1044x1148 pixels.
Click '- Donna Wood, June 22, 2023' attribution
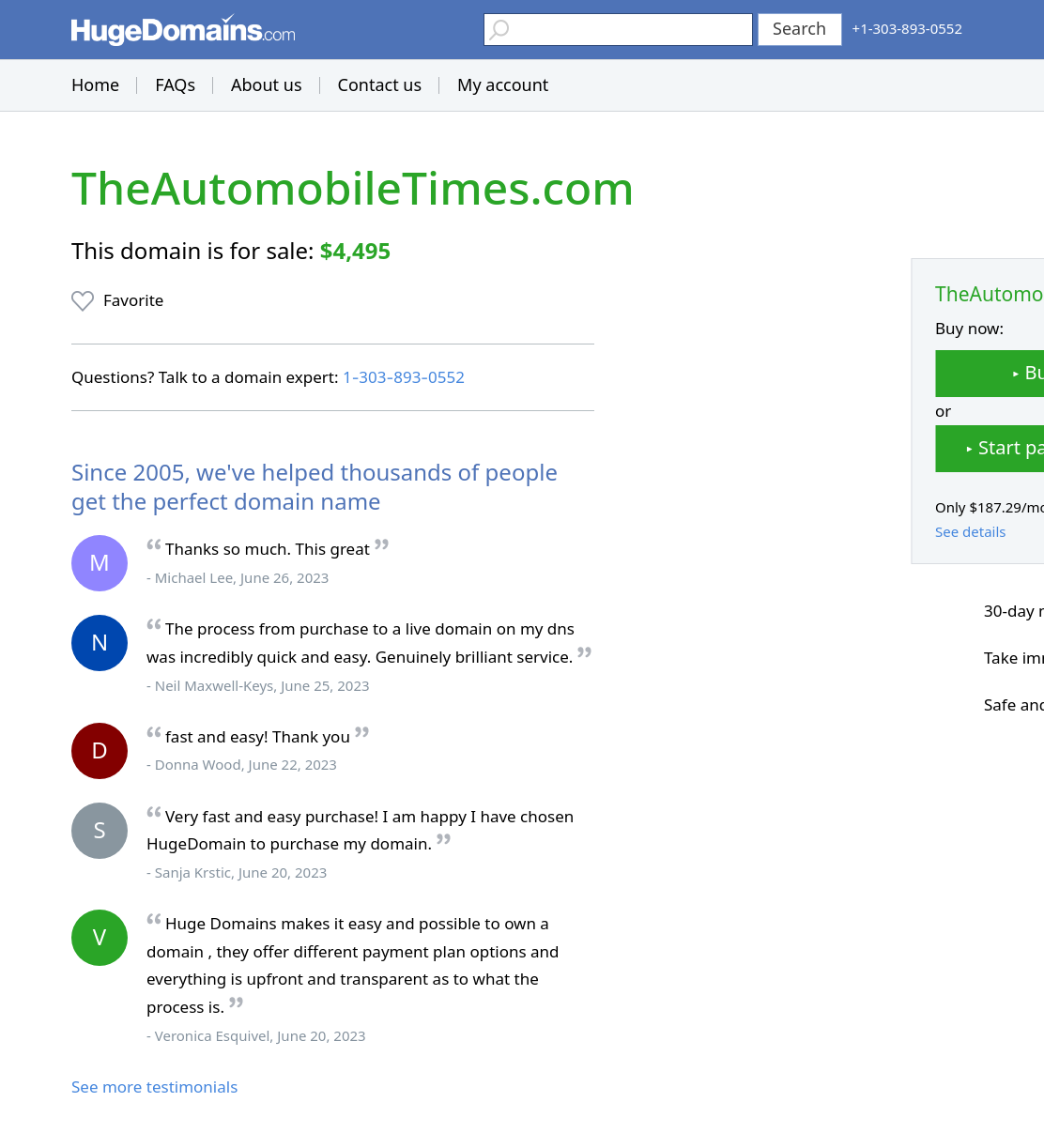(241, 765)
